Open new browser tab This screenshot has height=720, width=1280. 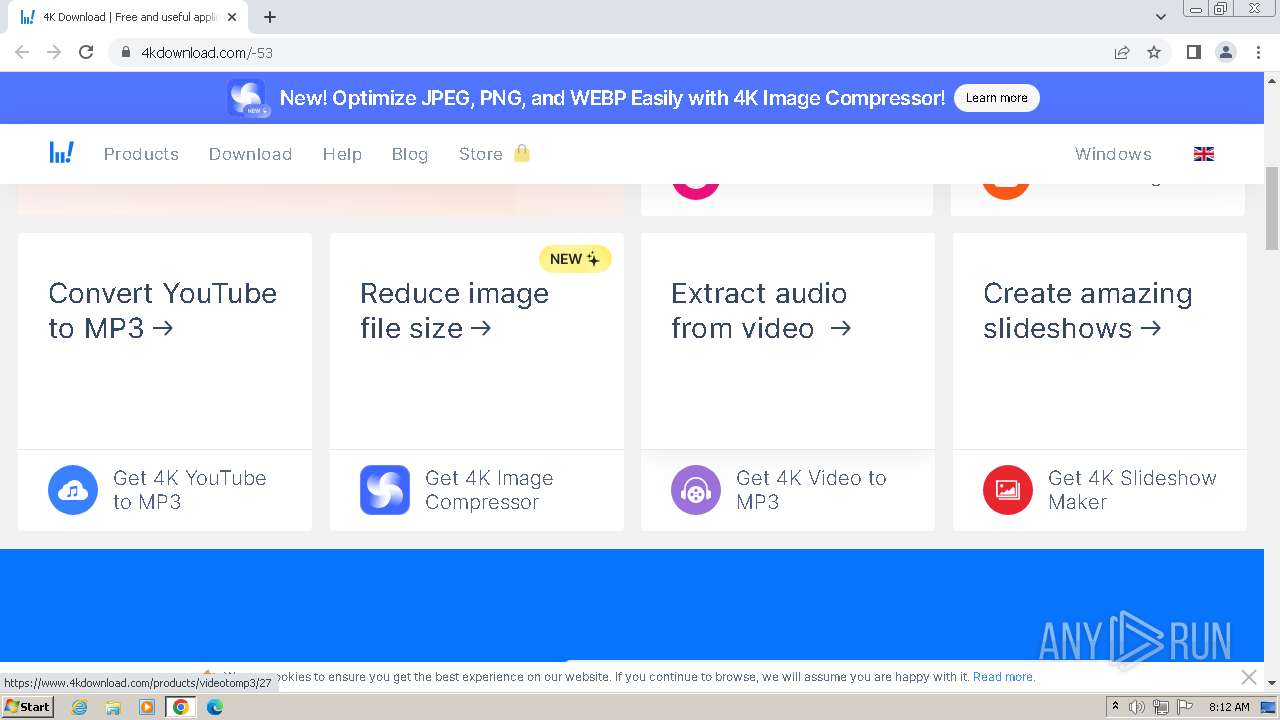[270, 17]
